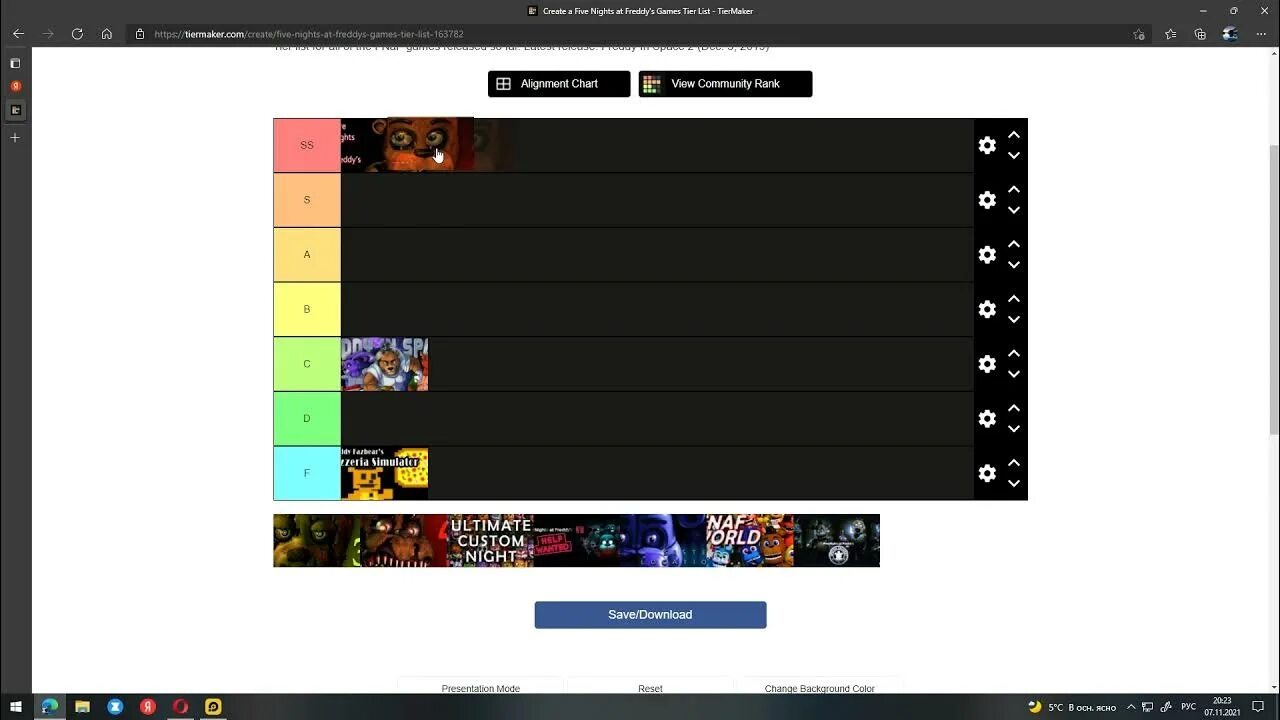The image size is (1280, 720).
Task: Click the tiermaker.com address bar
Action: (640, 34)
